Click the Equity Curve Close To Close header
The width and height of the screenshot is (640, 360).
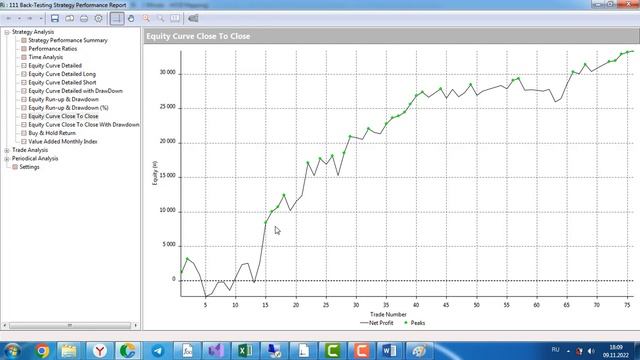click(x=198, y=36)
